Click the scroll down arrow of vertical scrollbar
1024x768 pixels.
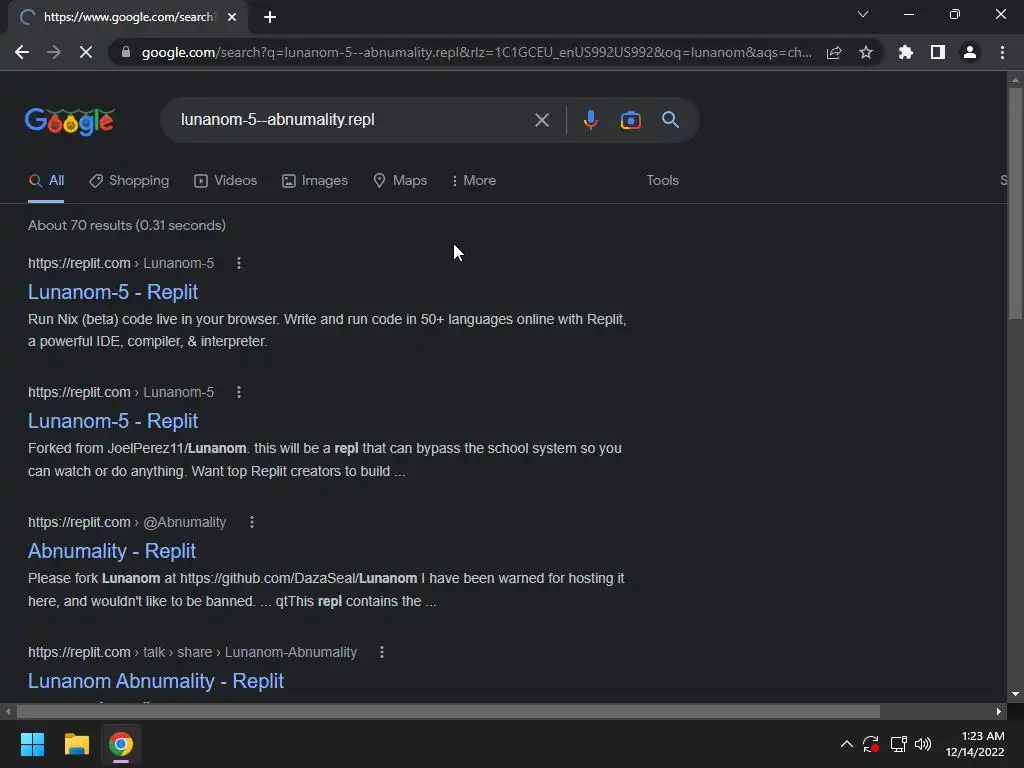tap(1015, 694)
